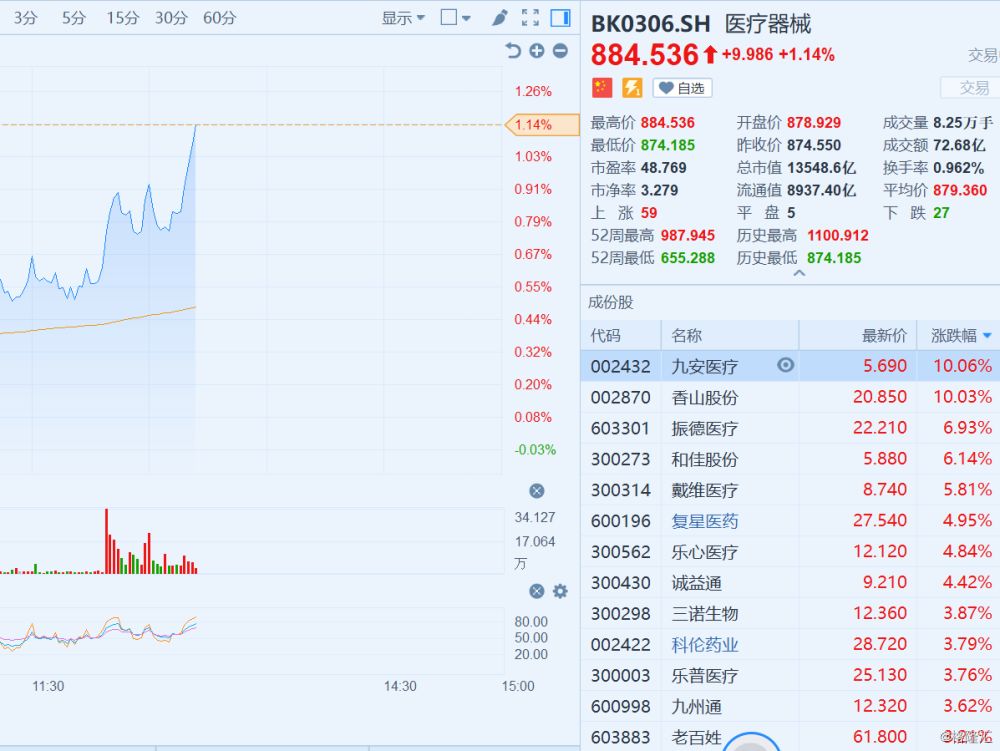This screenshot has height=751, width=1000.
Task: Open the 显示 display dropdown
Action: 403,18
